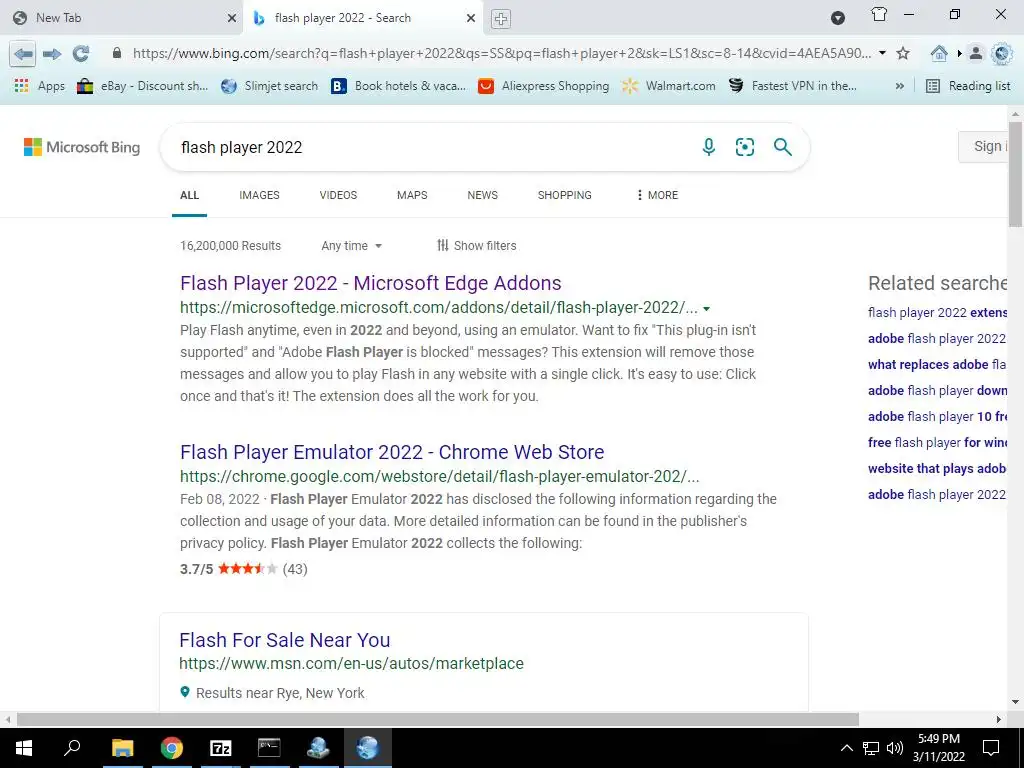Switch to the VIDEOS tab

click(x=338, y=195)
